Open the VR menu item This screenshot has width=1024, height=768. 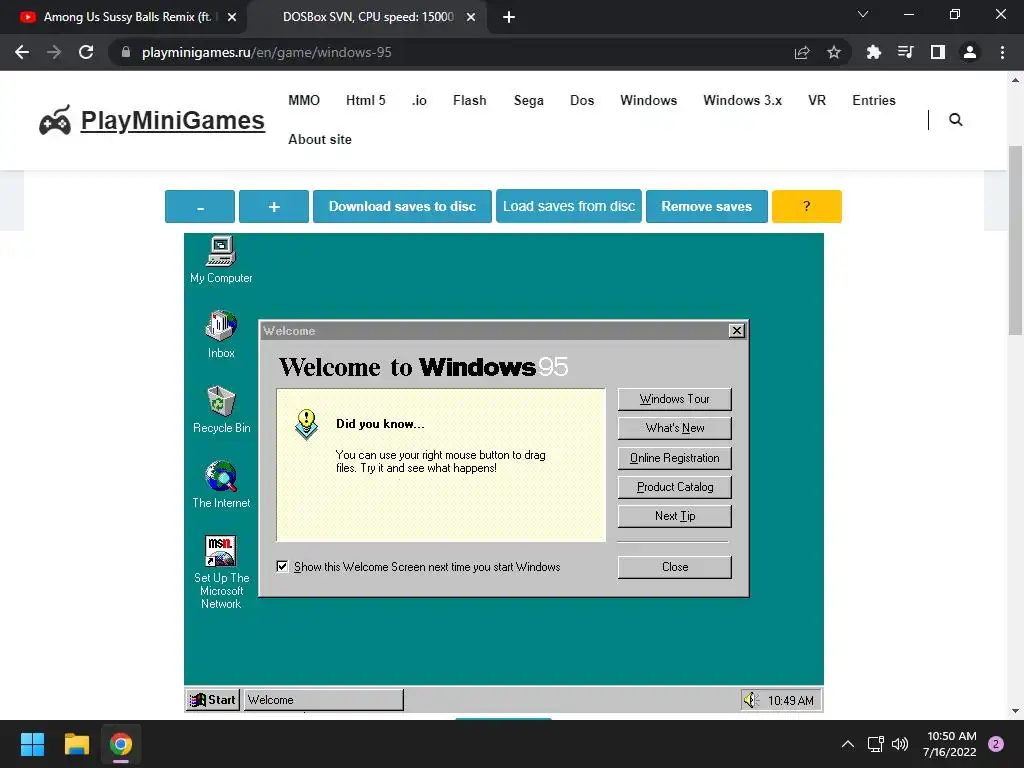[x=817, y=101]
